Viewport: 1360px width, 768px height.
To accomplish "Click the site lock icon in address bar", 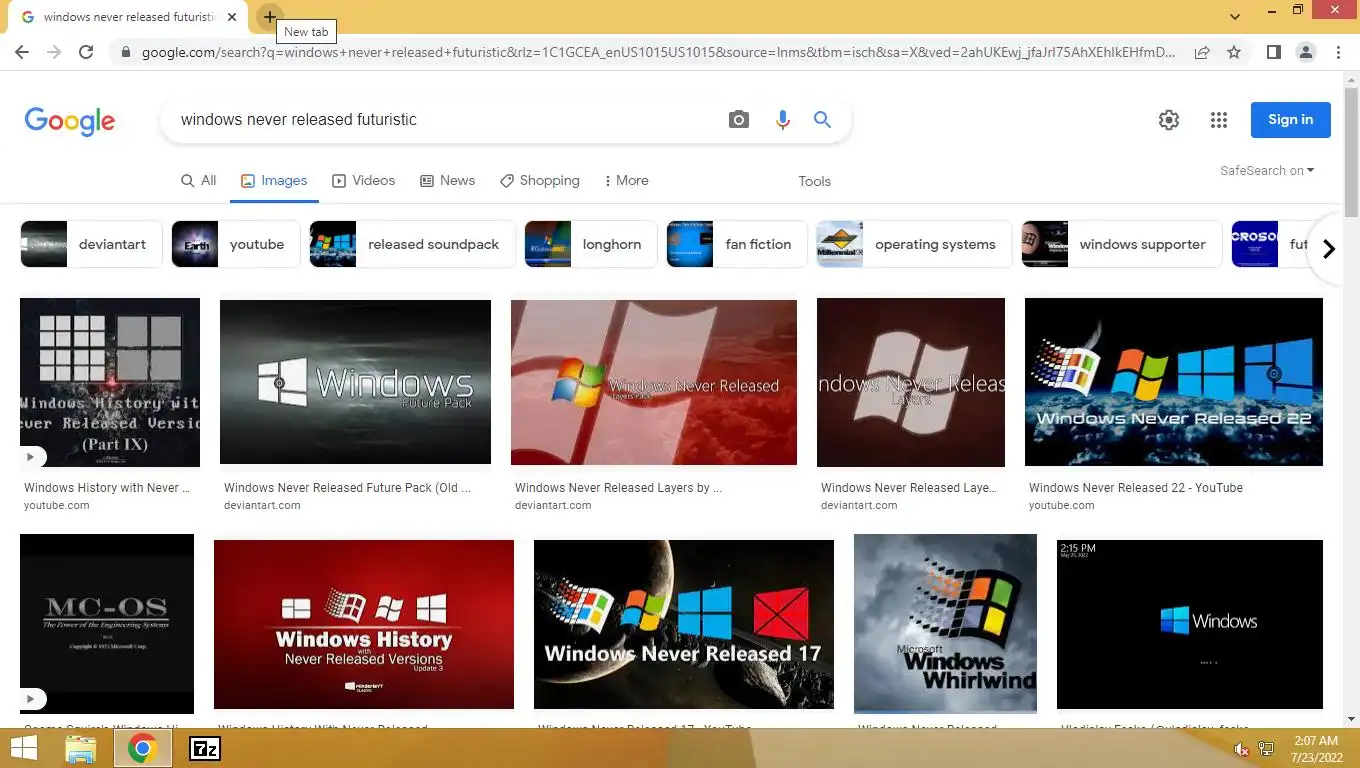I will click(125, 52).
